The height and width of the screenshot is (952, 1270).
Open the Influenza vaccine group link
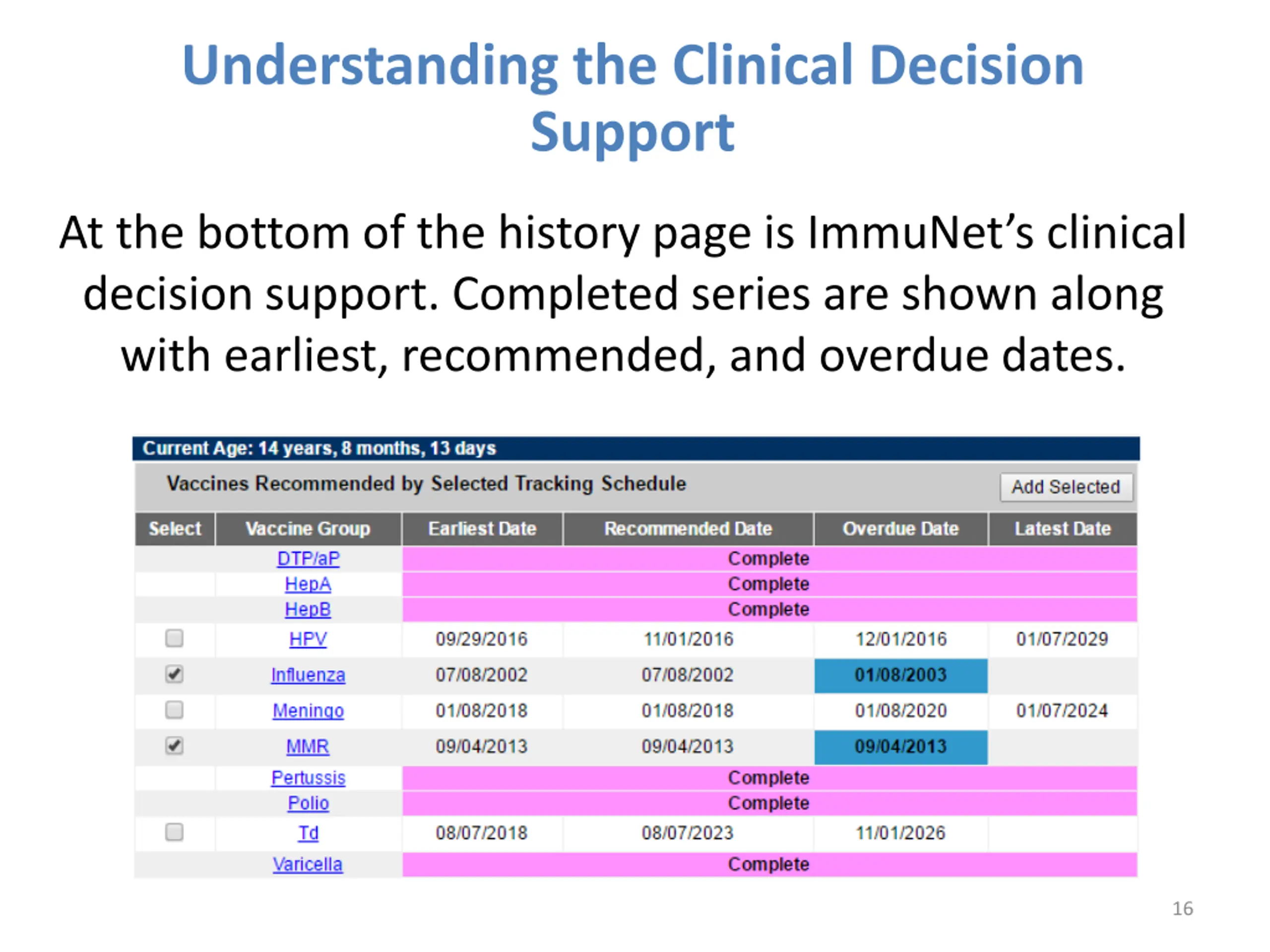tap(308, 675)
